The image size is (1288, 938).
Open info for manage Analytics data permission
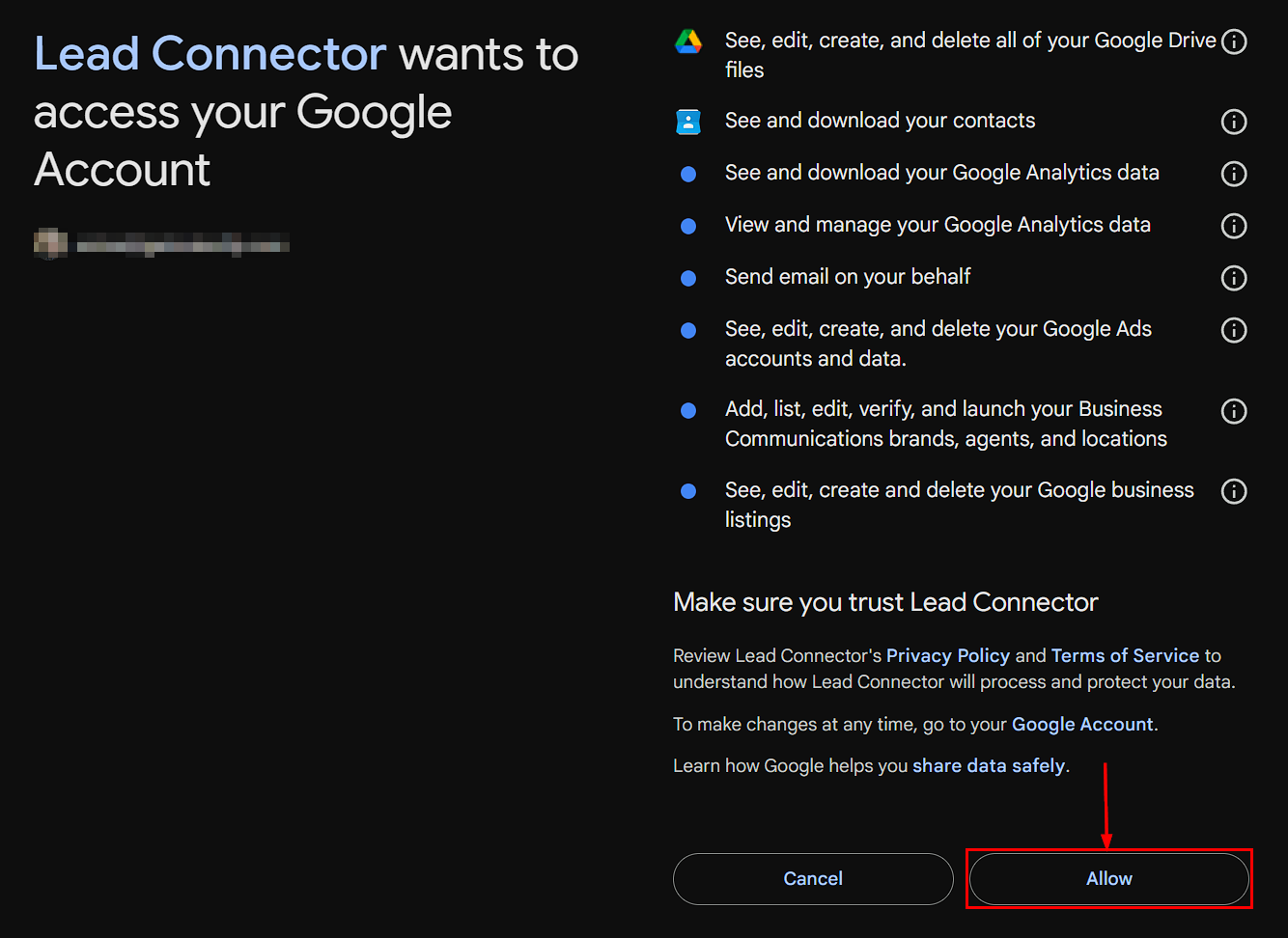tap(1234, 226)
